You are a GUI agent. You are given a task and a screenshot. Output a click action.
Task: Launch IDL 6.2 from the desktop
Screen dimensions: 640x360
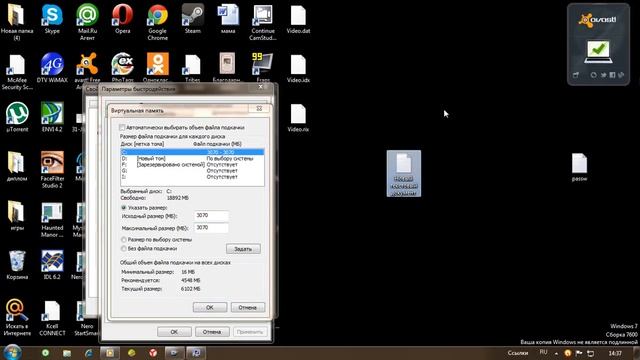(x=52, y=264)
